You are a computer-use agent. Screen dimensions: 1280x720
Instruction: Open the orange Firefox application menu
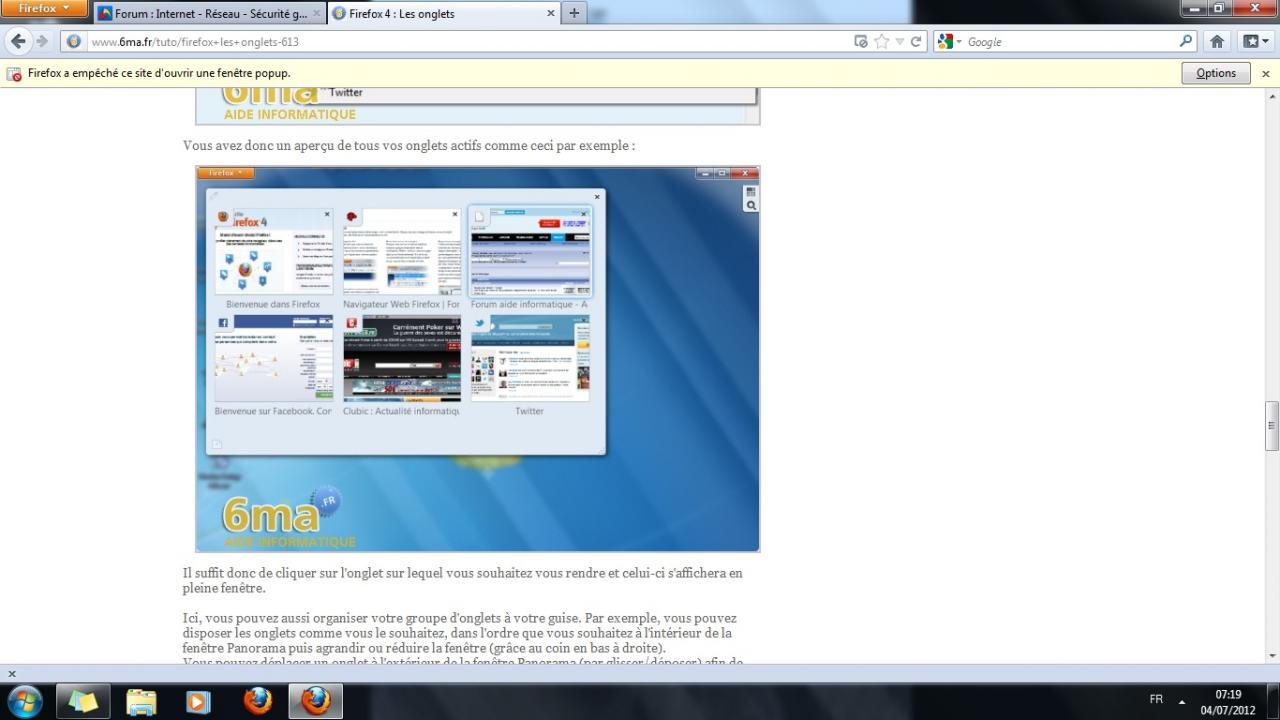pyautogui.click(x=45, y=9)
